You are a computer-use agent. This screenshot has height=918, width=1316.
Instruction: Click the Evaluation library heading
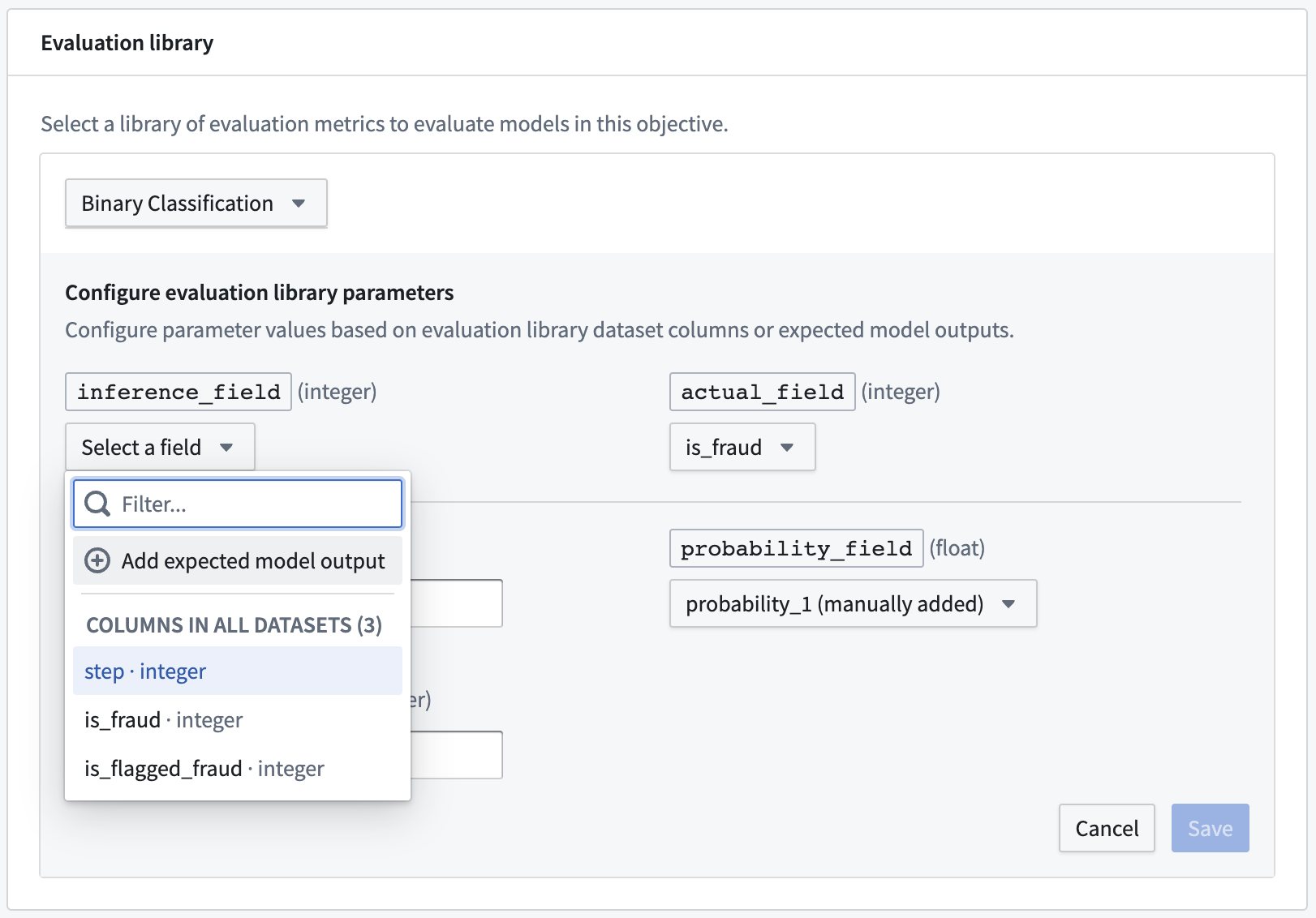pos(127,43)
